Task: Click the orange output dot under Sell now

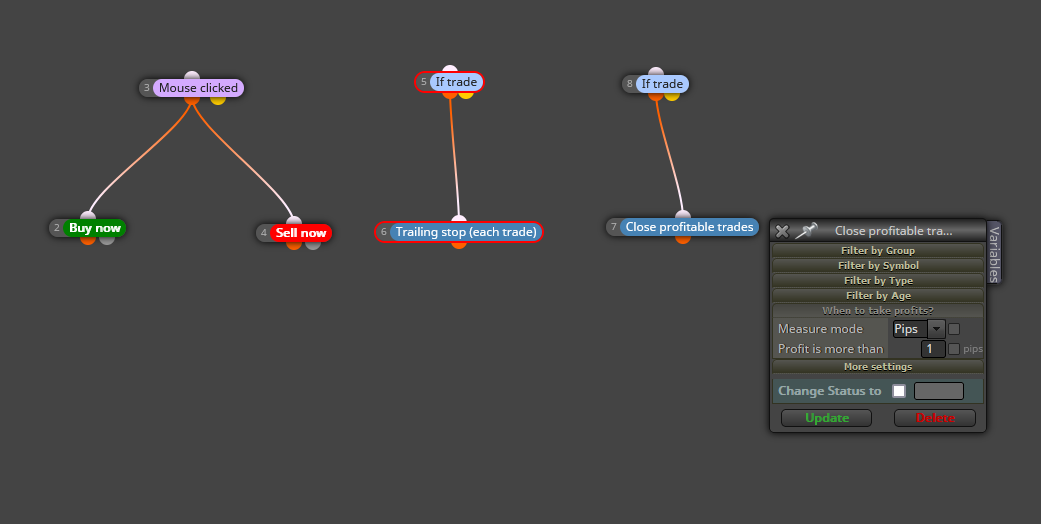Action: click(x=294, y=244)
